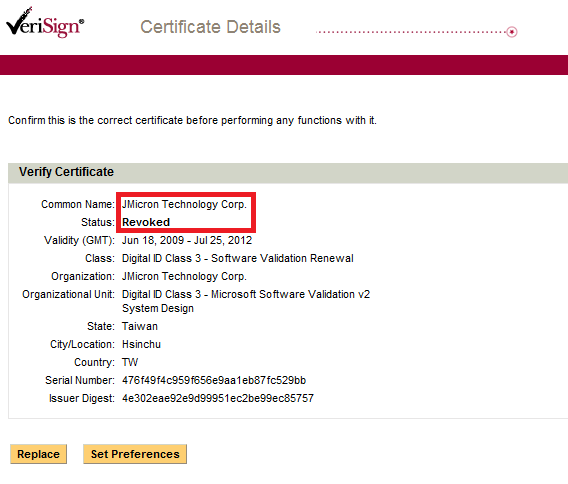The width and height of the screenshot is (568, 484).
Task: Select the Organization value JMicron Technology Corp.
Action: pyautogui.click(x=184, y=276)
